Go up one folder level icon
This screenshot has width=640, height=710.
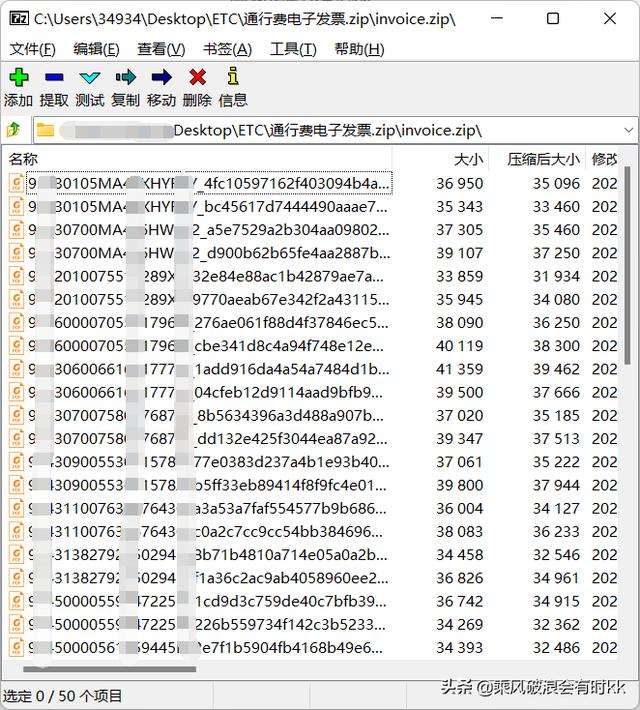[14, 130]
